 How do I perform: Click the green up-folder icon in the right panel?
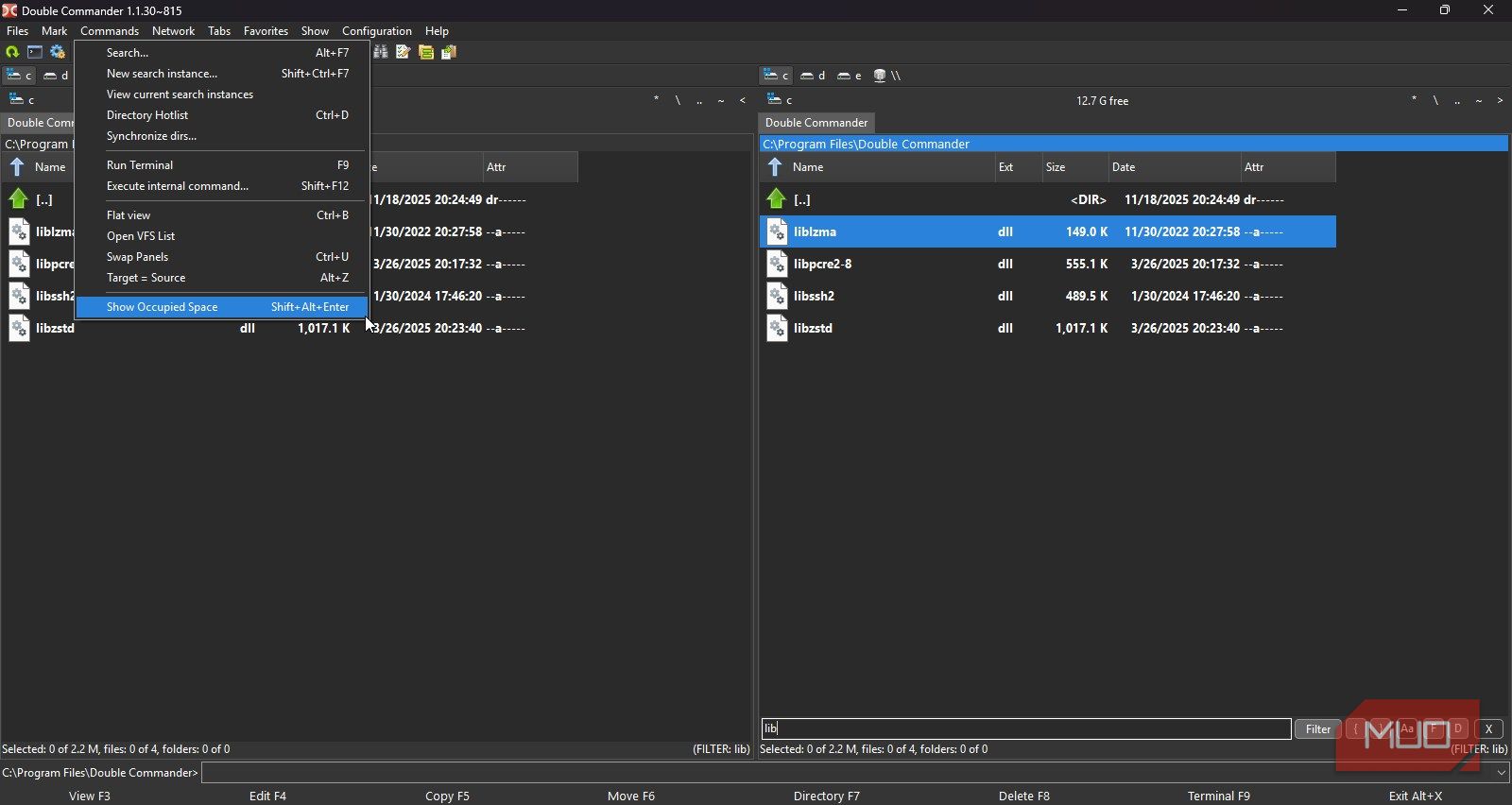click(x=777, y=199)
